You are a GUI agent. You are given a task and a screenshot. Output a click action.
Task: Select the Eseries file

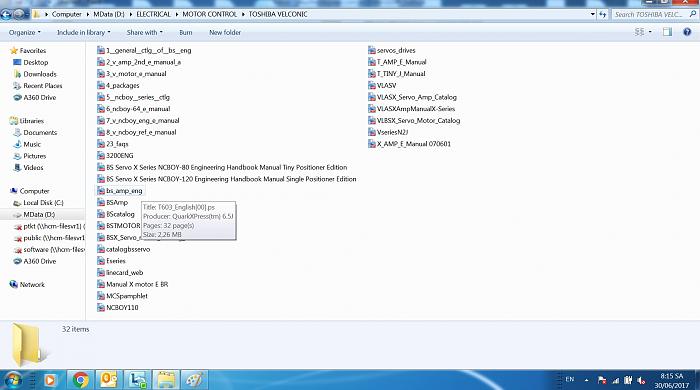tap(111, 261)
